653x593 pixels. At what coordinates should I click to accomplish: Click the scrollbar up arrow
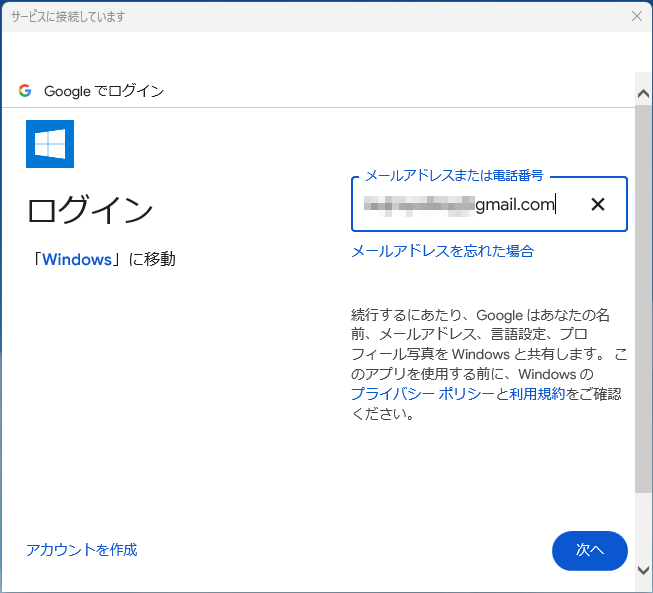[643, 94]
